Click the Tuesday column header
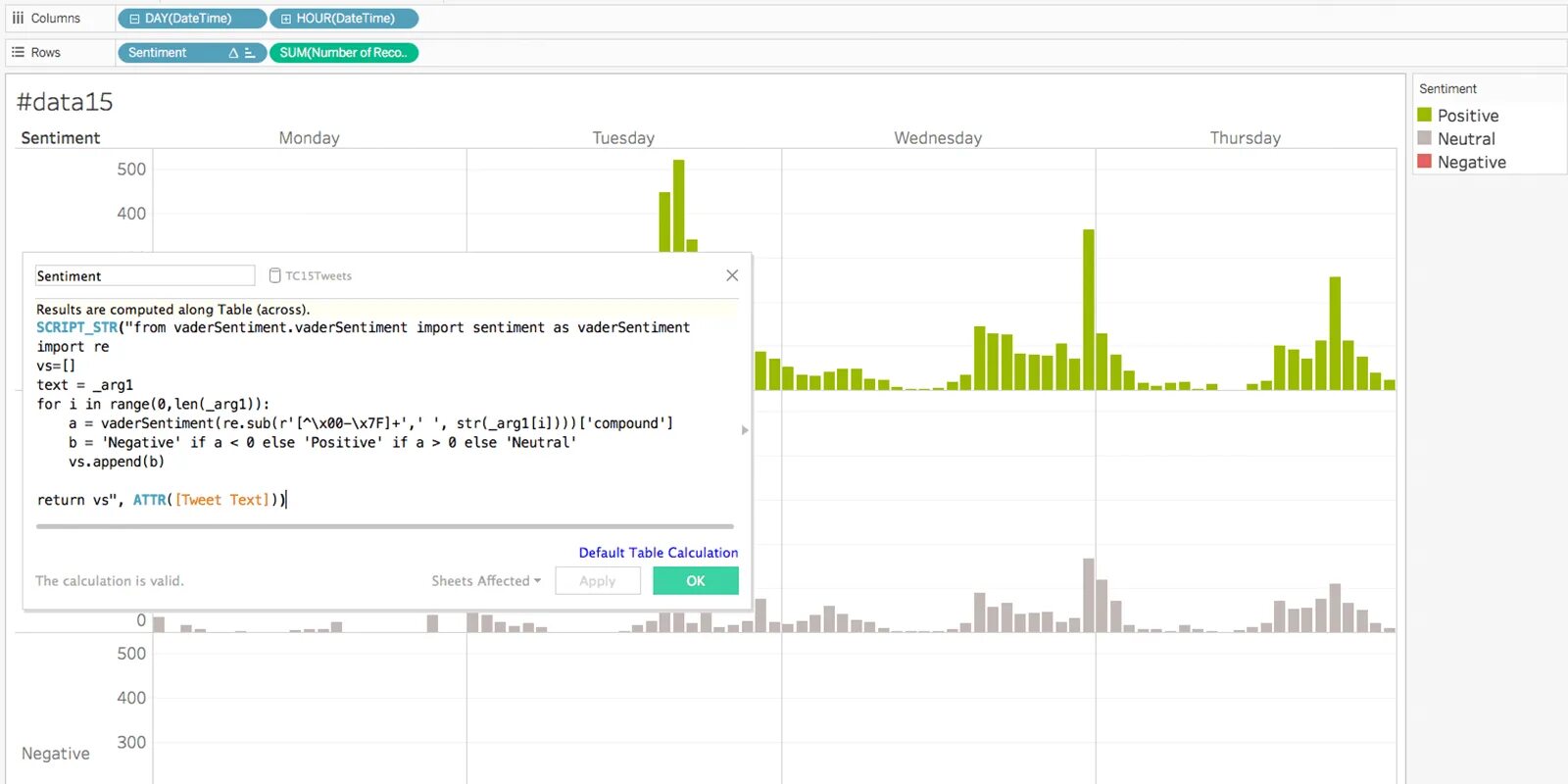 point(623,138)
